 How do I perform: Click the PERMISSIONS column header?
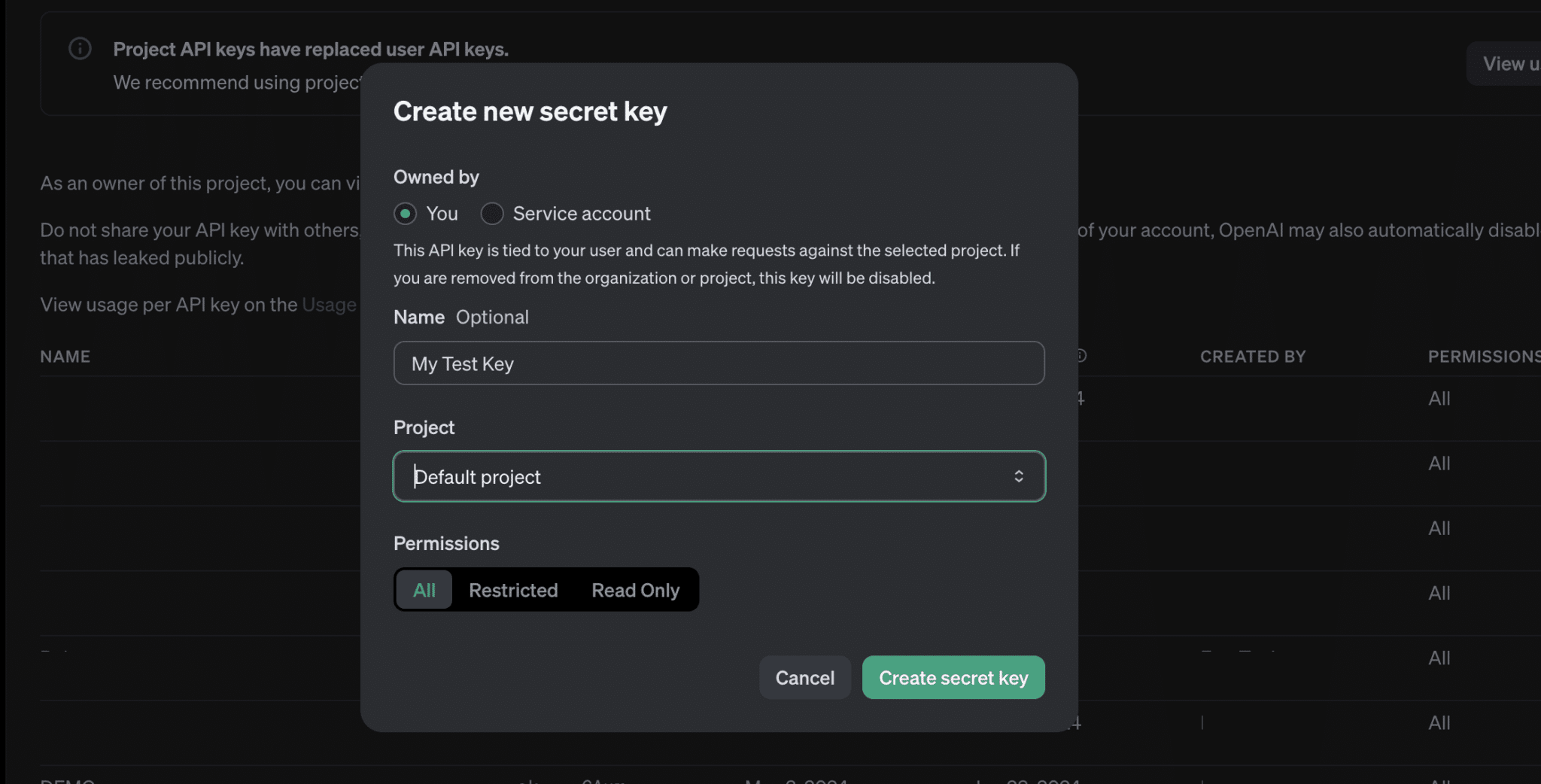coord(1482,357)
